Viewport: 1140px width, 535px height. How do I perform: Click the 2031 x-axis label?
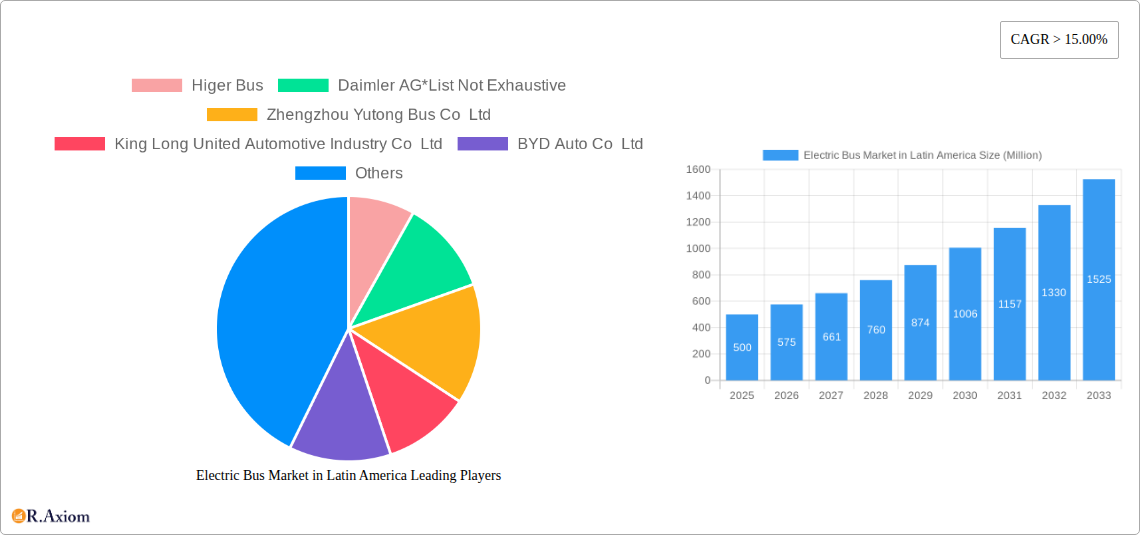(1010, 395)
